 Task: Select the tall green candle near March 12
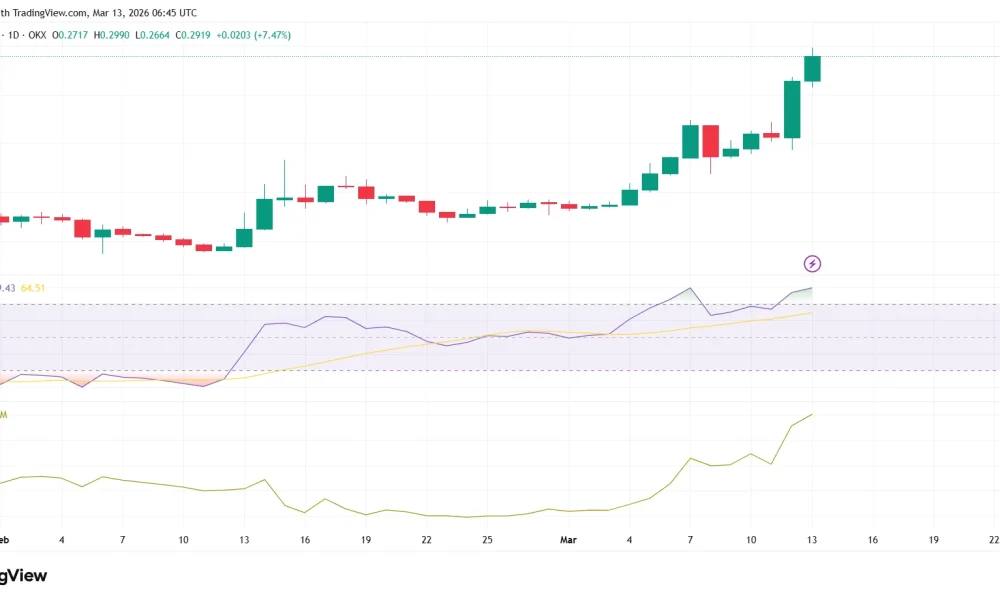790,110
